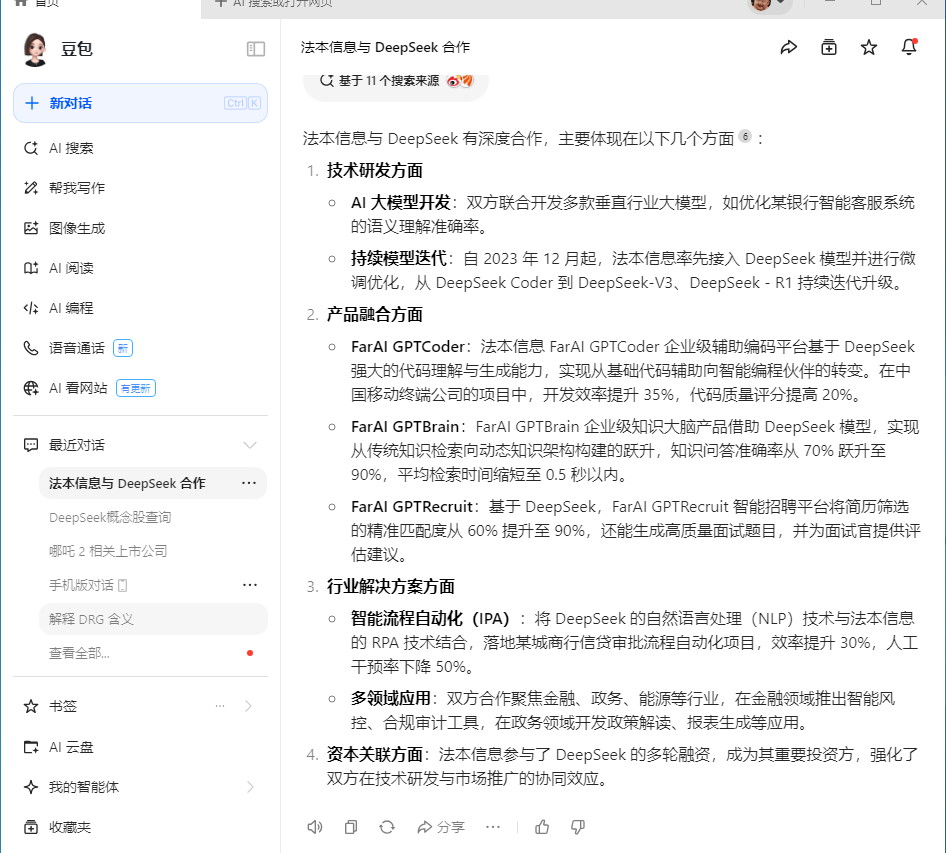Open 语音通话 voice call

(77, 348)
